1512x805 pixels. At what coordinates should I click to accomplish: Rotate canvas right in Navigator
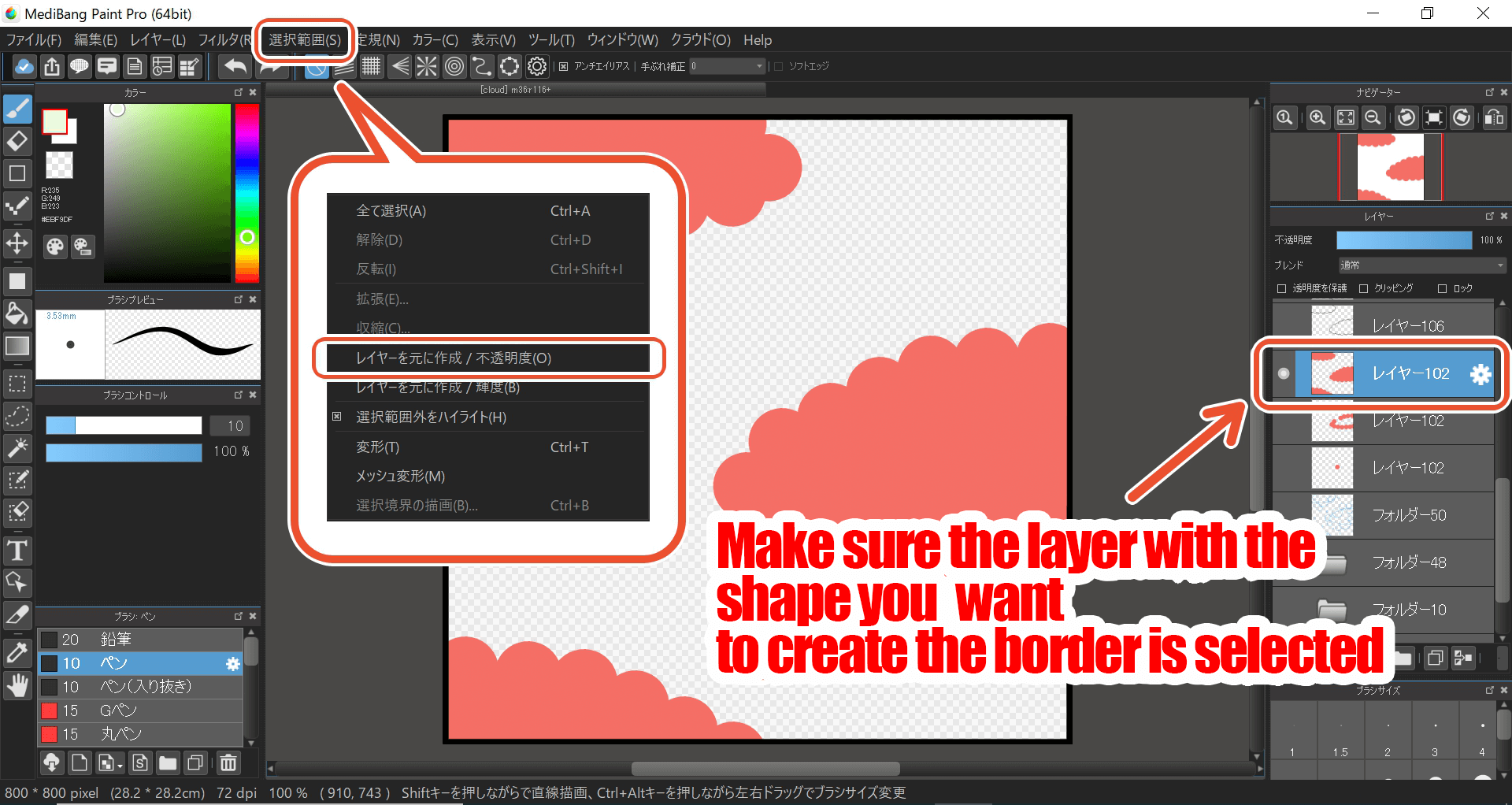coord(1462,118)
